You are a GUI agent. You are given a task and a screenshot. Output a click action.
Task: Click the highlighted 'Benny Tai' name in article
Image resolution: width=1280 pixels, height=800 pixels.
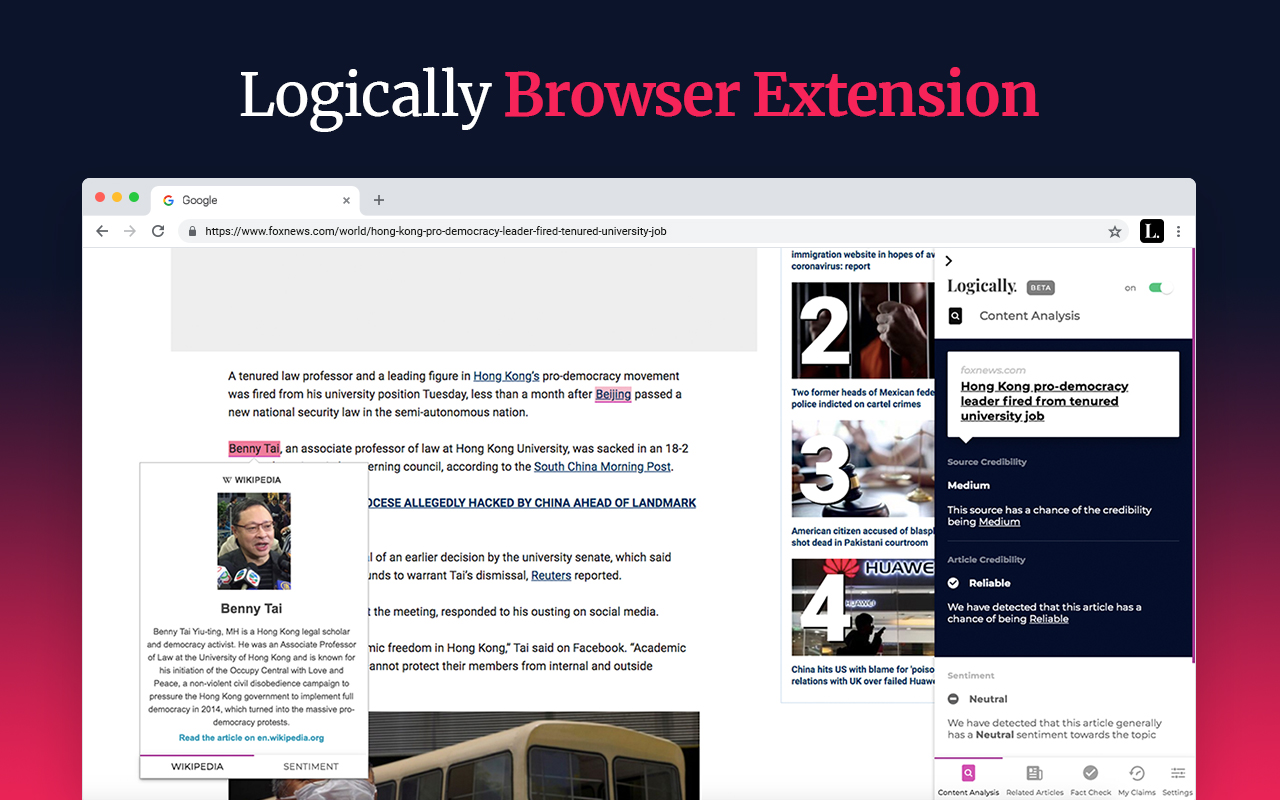(x=254, y=449)
